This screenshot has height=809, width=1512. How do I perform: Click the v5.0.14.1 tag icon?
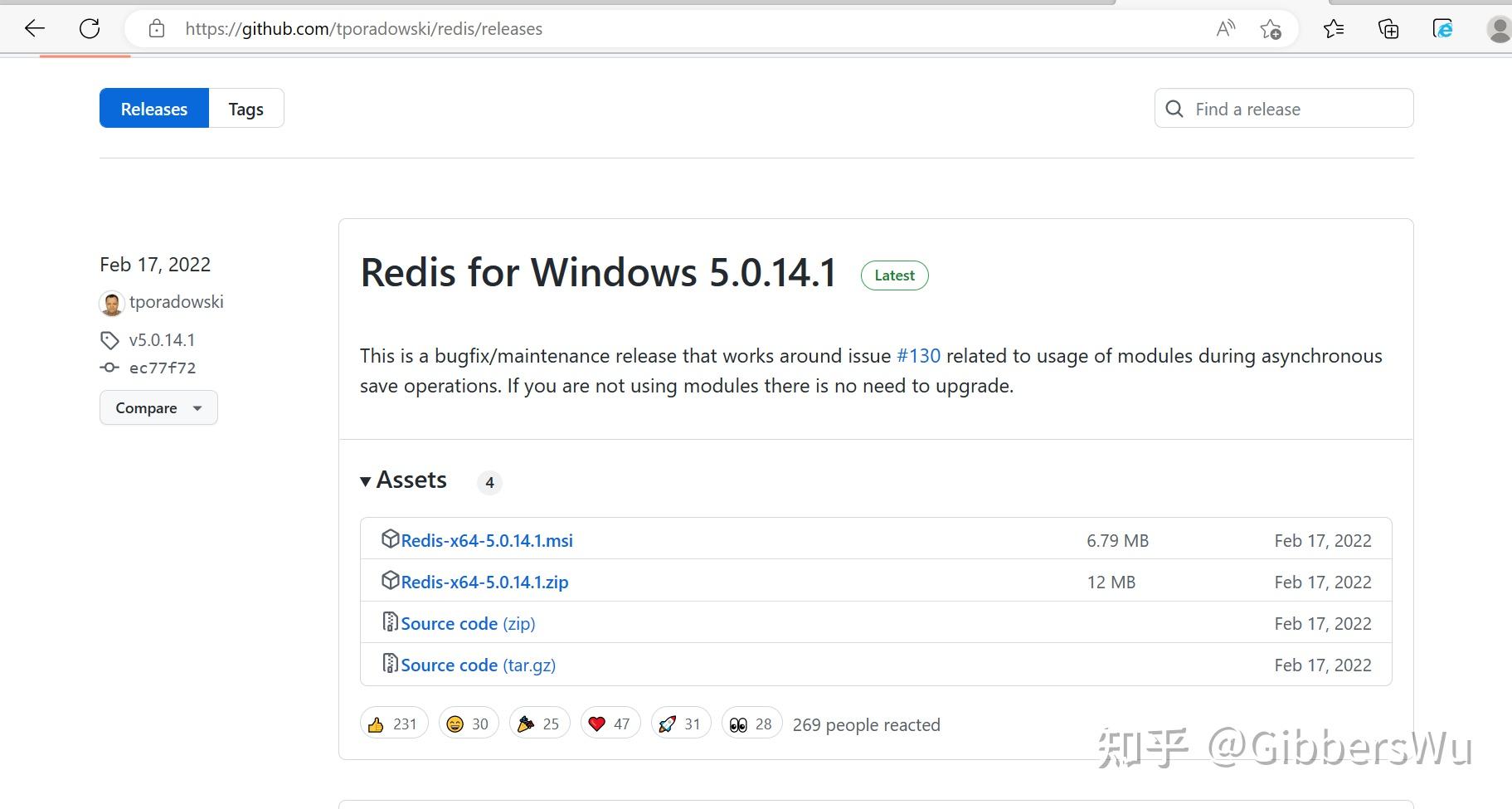tap(110, 339)
